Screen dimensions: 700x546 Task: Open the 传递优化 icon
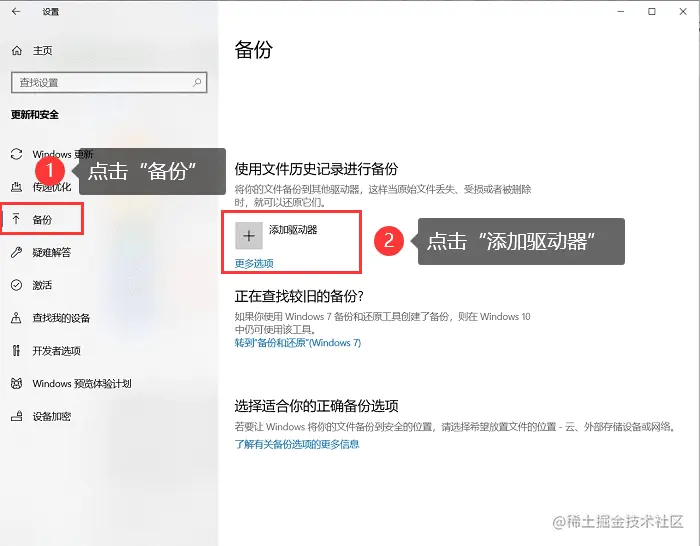[x=17, y=187]
